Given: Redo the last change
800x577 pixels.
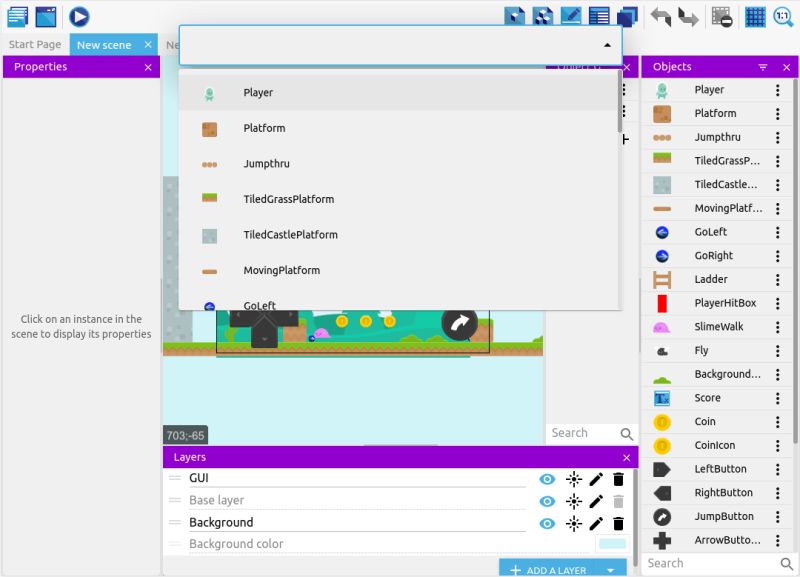Looking at the screenshot, I should pos(689,15).
